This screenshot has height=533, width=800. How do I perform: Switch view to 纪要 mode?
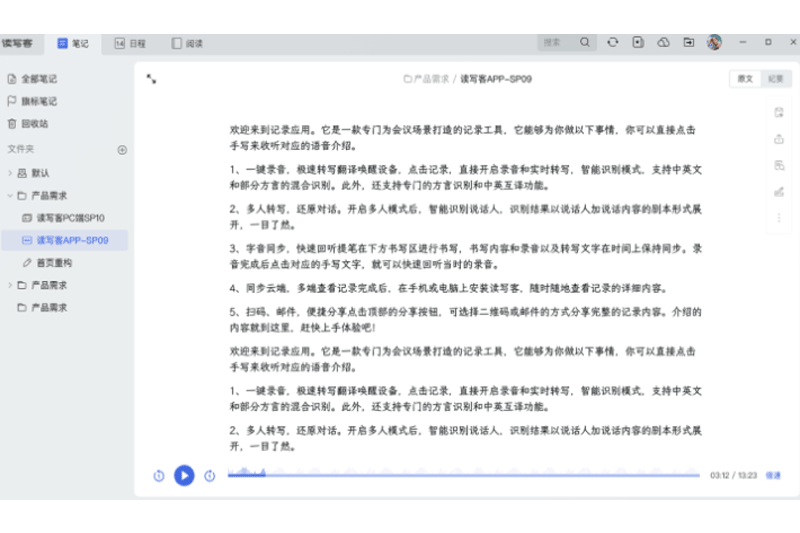775,79
